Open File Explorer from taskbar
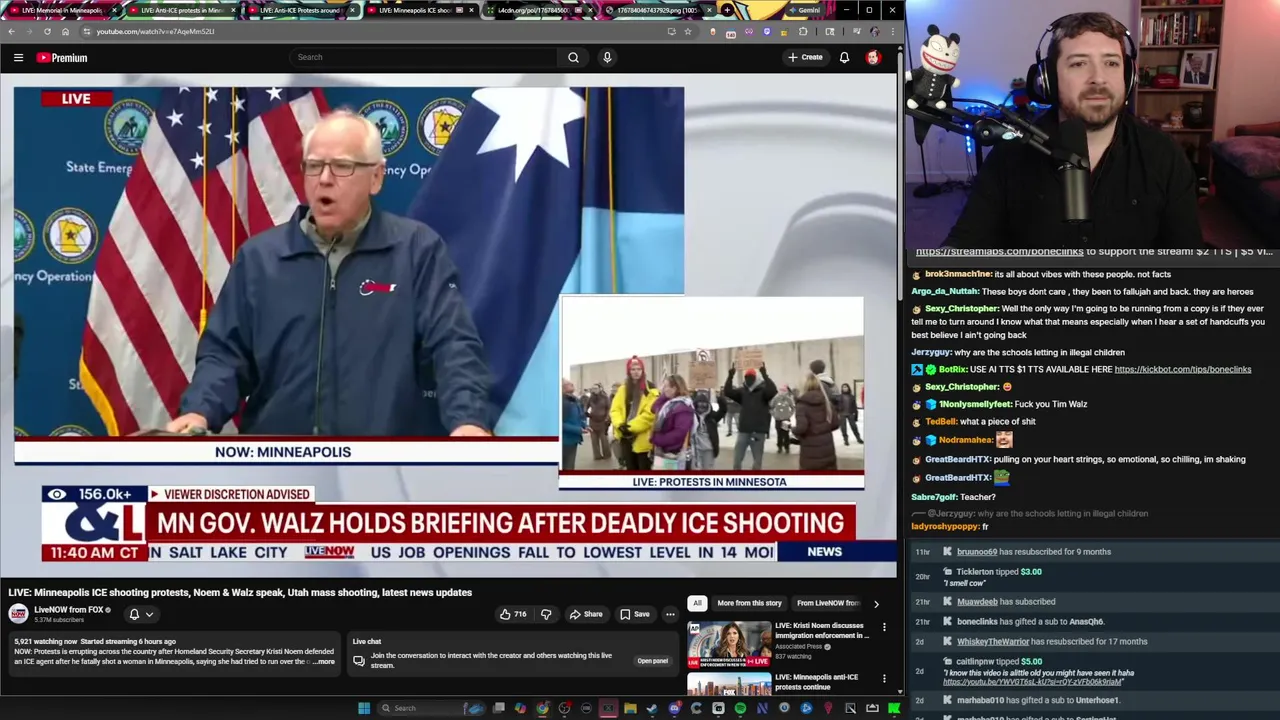1280x720 pixels. [630, 708]
